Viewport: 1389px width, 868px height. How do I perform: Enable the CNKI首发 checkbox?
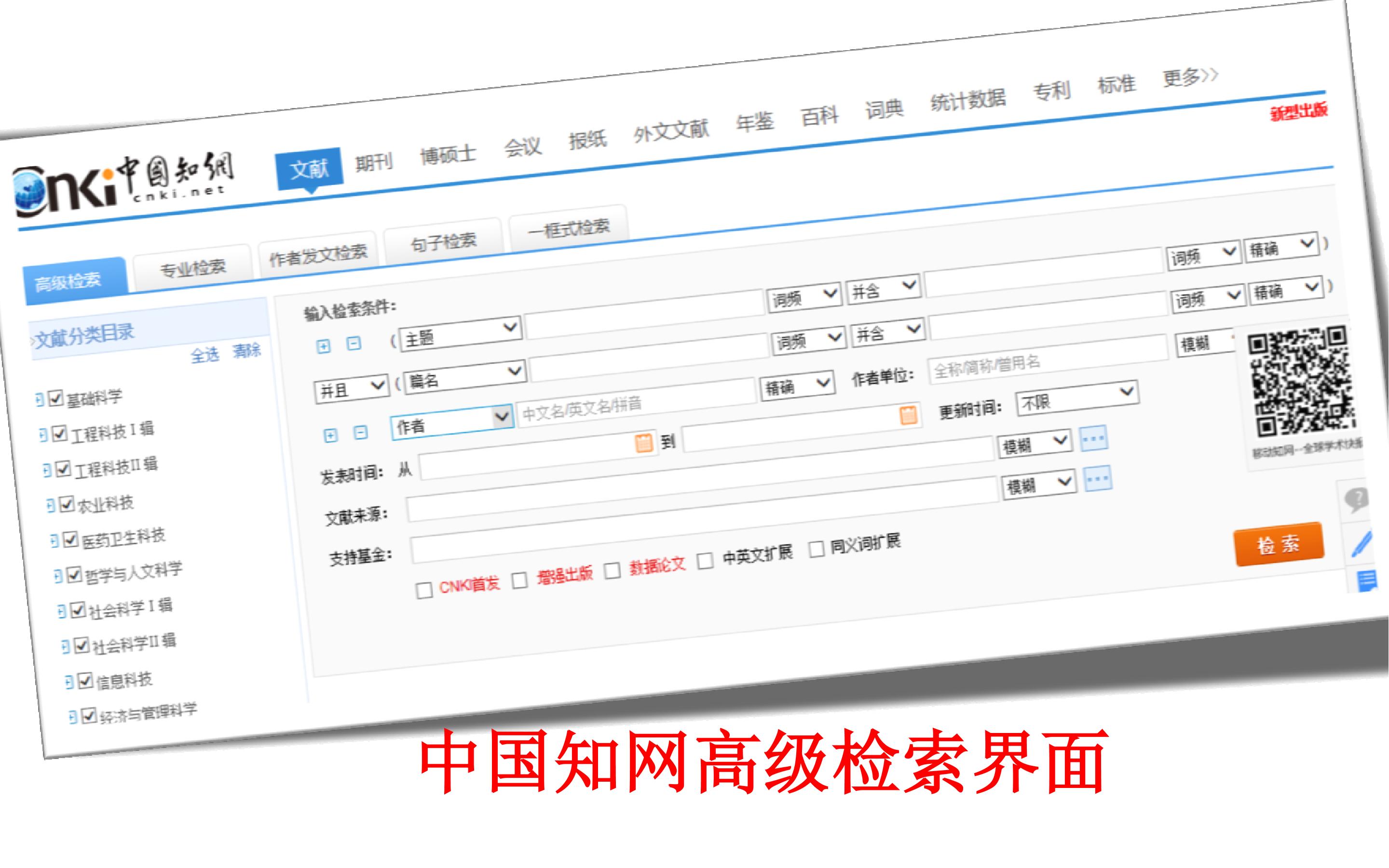[x=424, y=590]
